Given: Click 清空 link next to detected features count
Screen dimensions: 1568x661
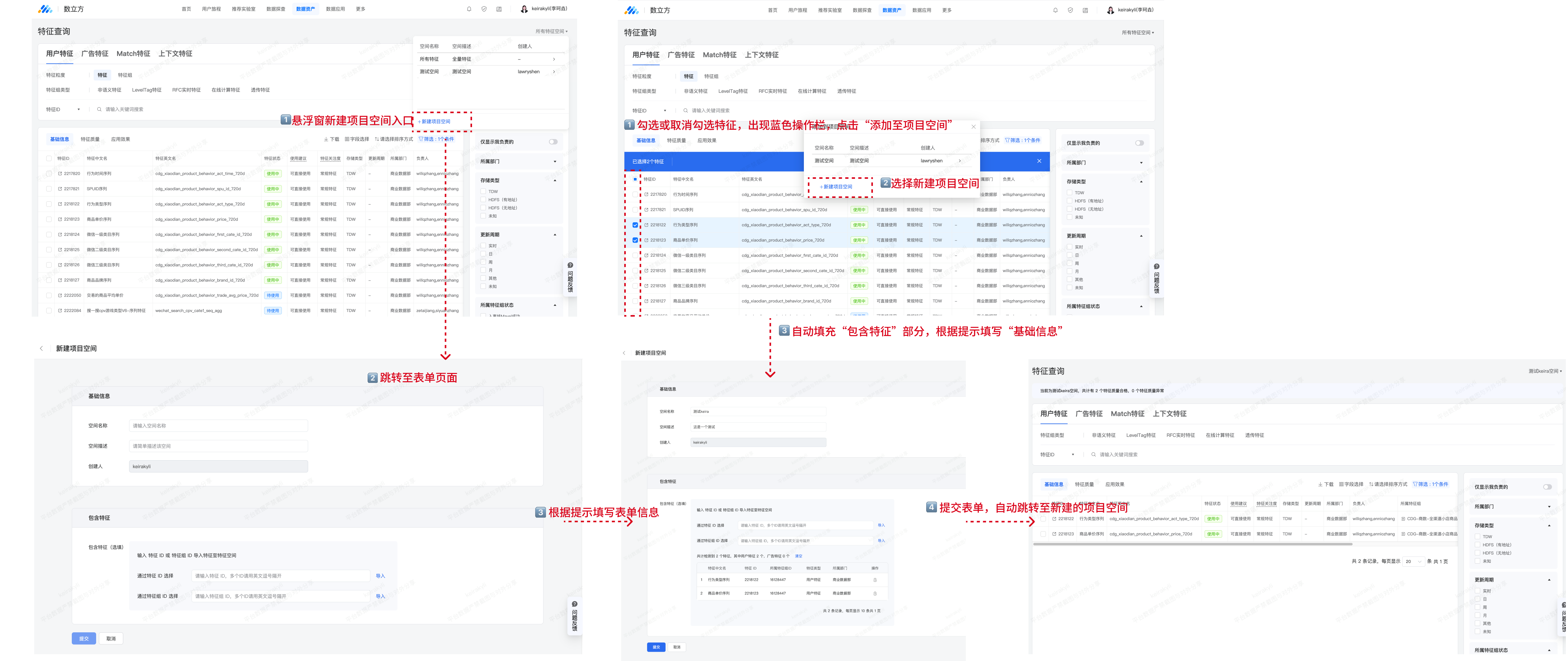Looking at the screenshot, I should 799,556.
